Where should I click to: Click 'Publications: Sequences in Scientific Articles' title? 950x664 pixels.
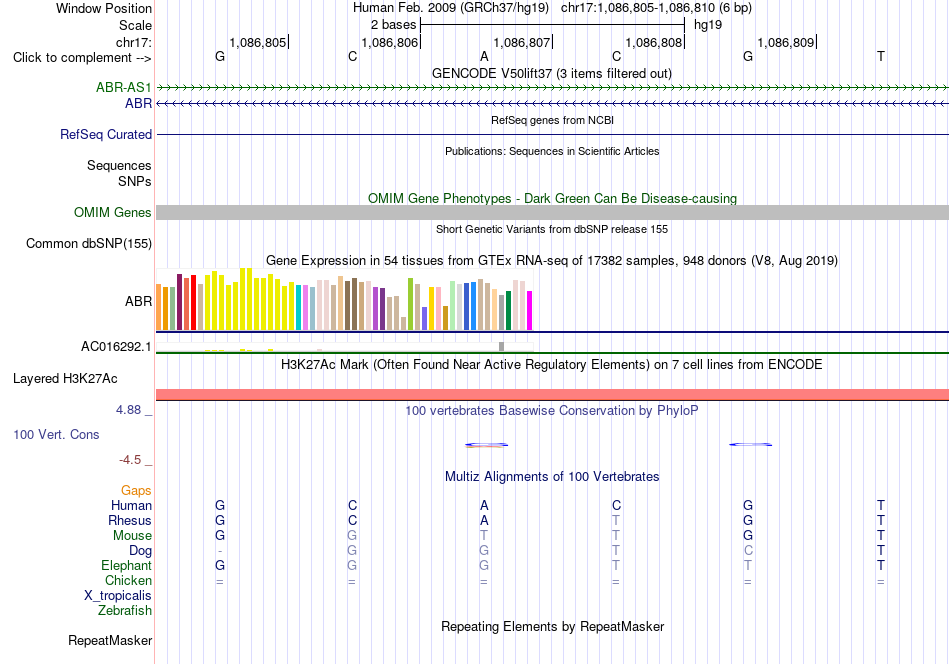[552, 151]
